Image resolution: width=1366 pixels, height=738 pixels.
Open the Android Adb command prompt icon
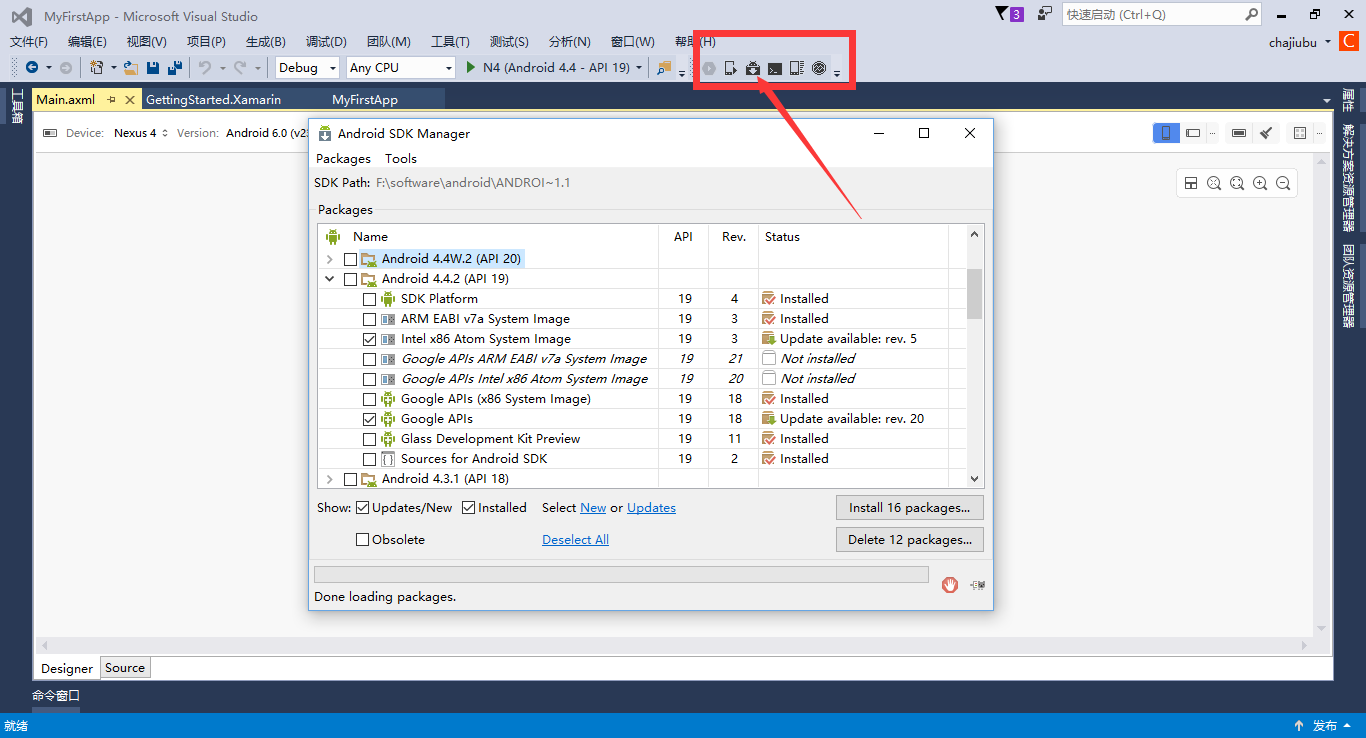click(x=775, y=68)
